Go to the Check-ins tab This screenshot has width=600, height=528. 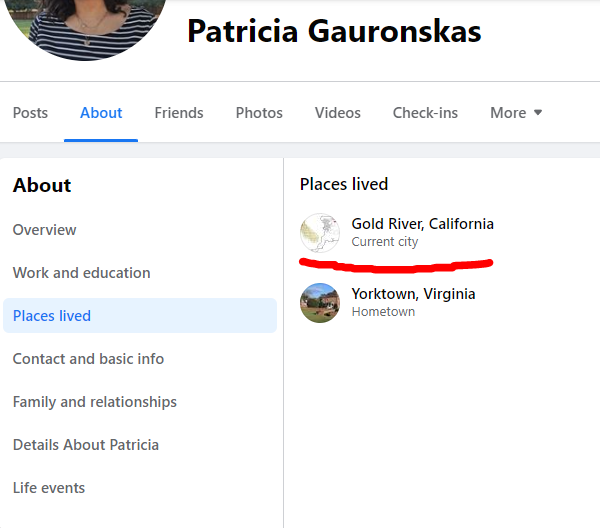coord(425,113)
